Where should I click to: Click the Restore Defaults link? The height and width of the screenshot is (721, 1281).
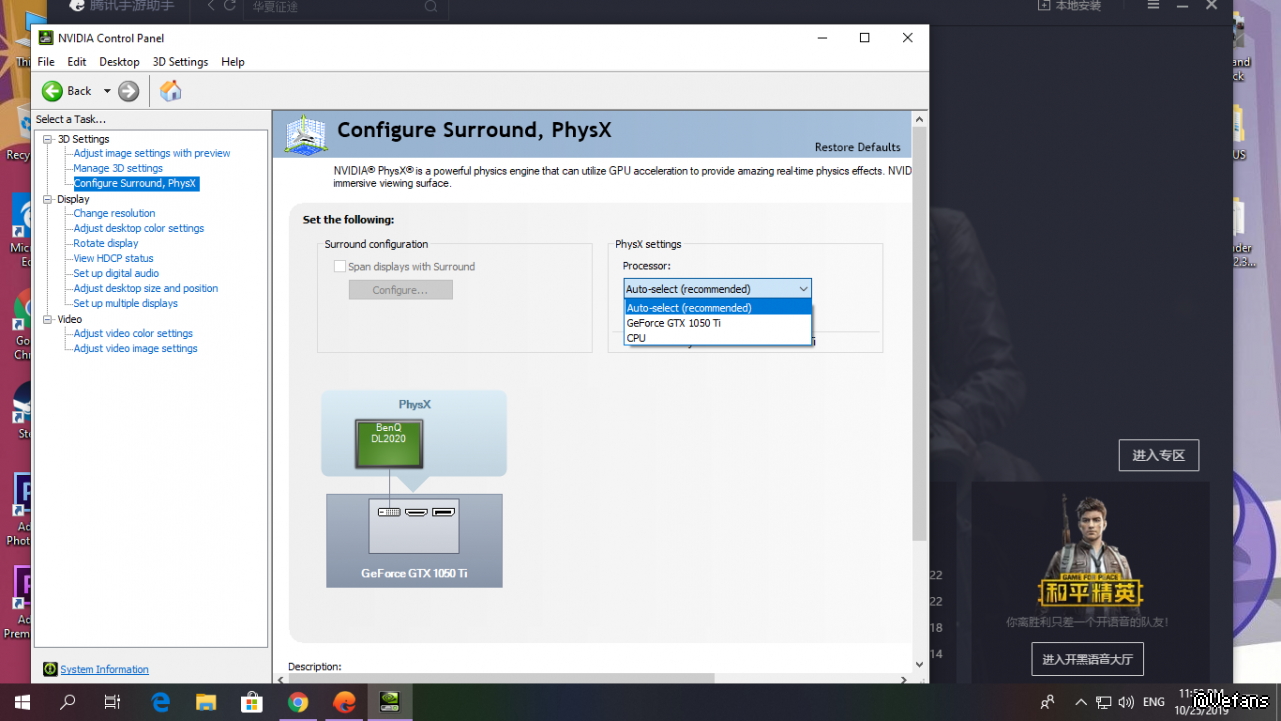tap(858, 147)
